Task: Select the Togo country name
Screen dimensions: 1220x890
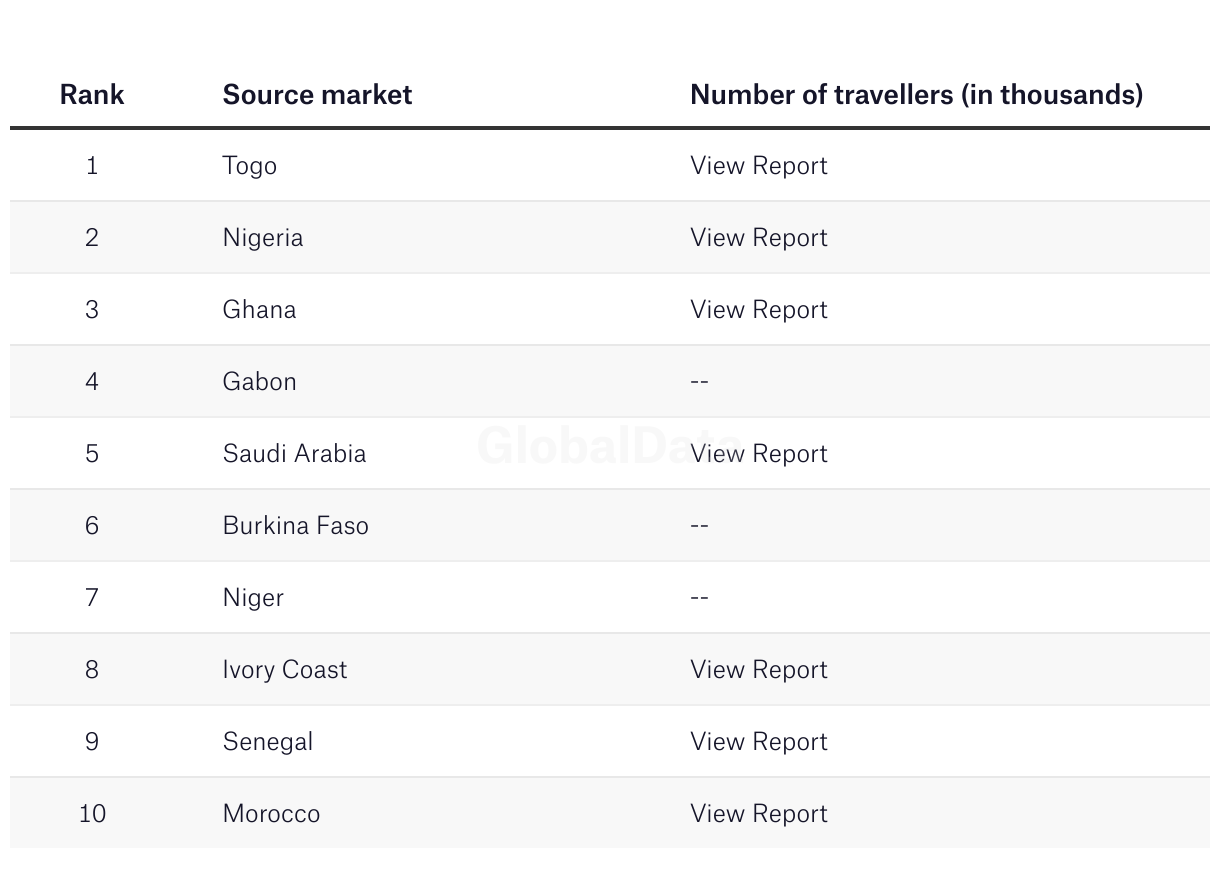Action: pyautogui.click(x=249, y=166)
